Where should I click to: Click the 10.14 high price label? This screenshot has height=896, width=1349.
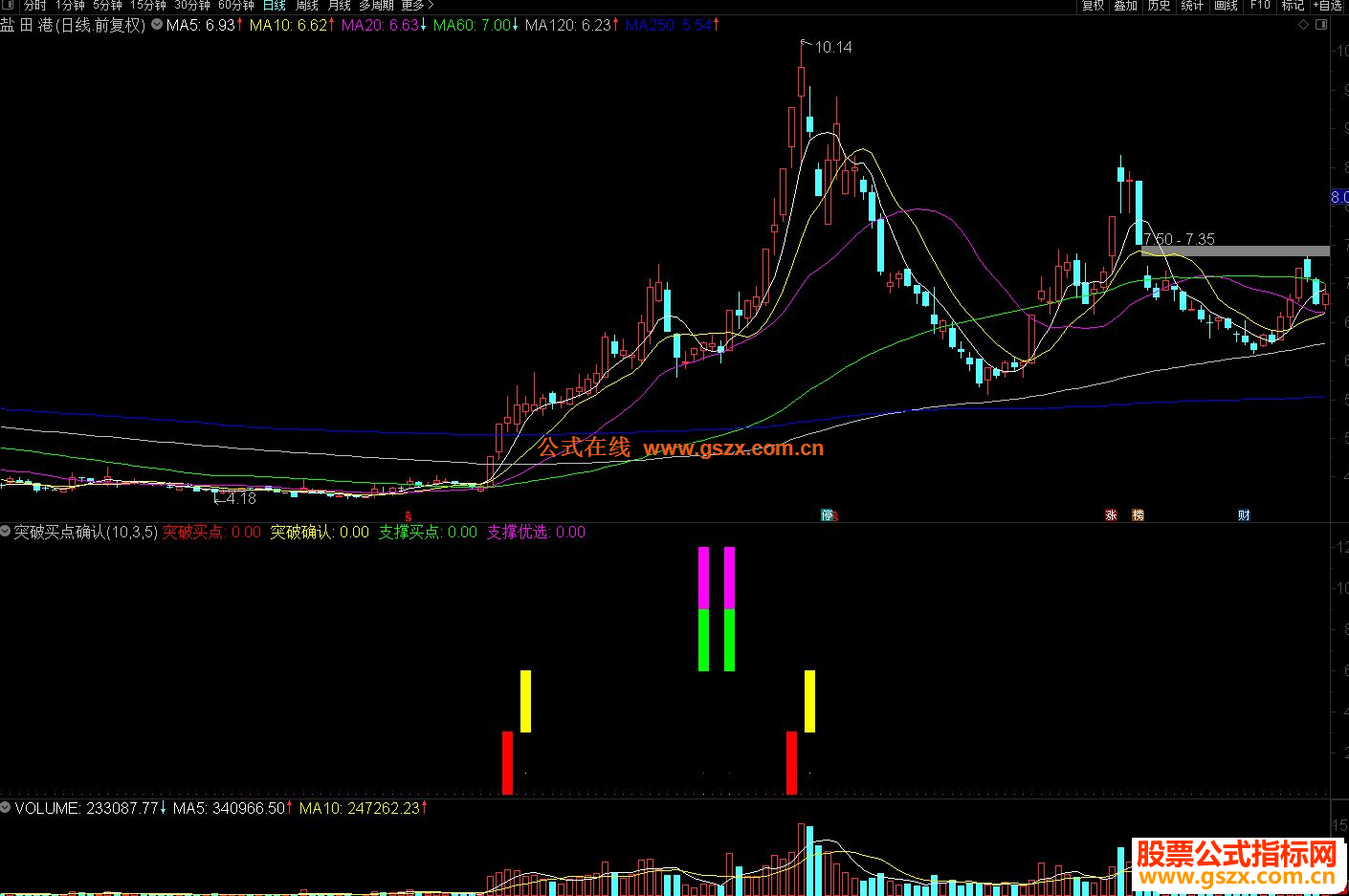pos(833,47)
